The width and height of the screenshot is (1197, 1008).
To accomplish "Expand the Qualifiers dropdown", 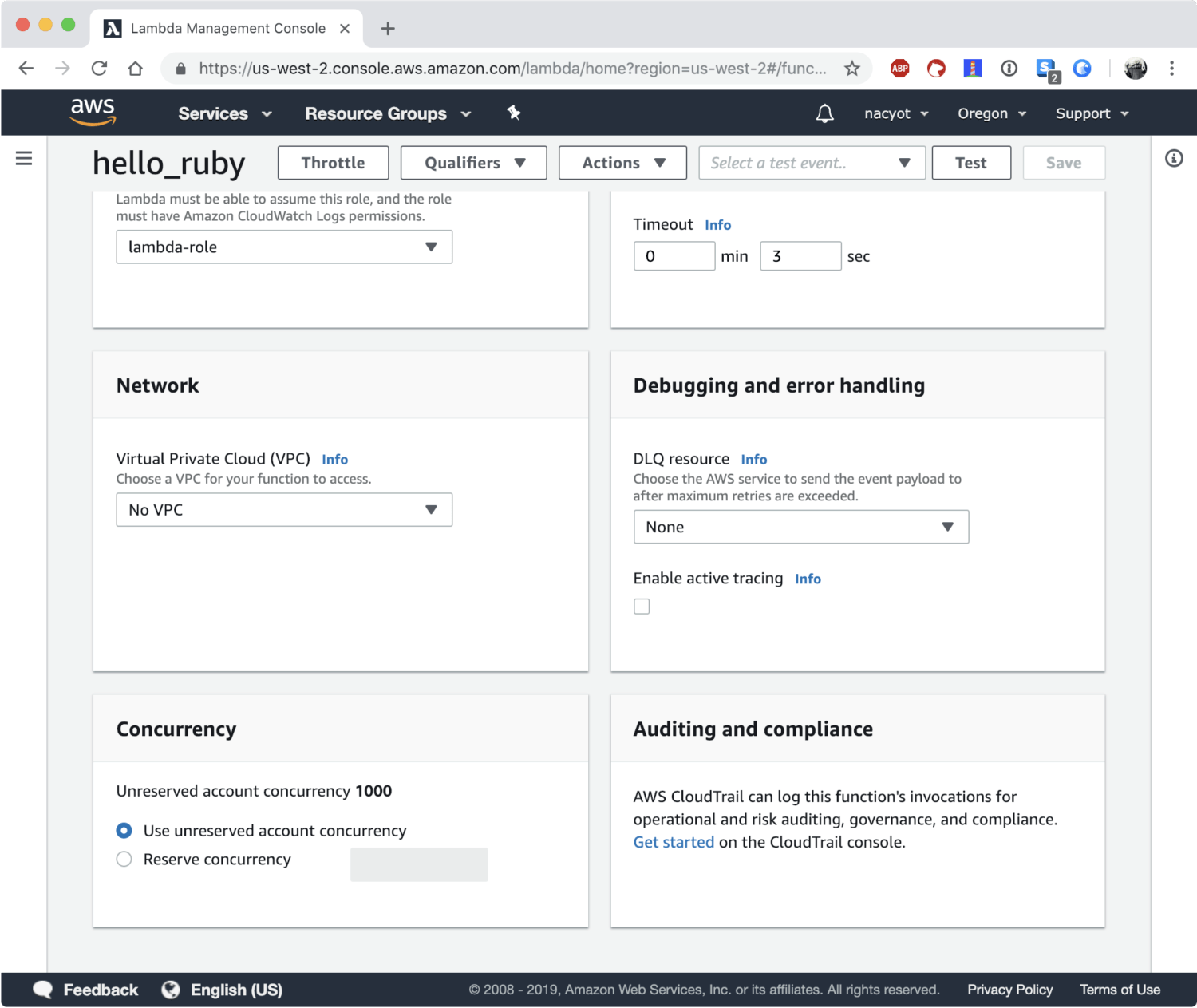I will [x=473, y=163].
